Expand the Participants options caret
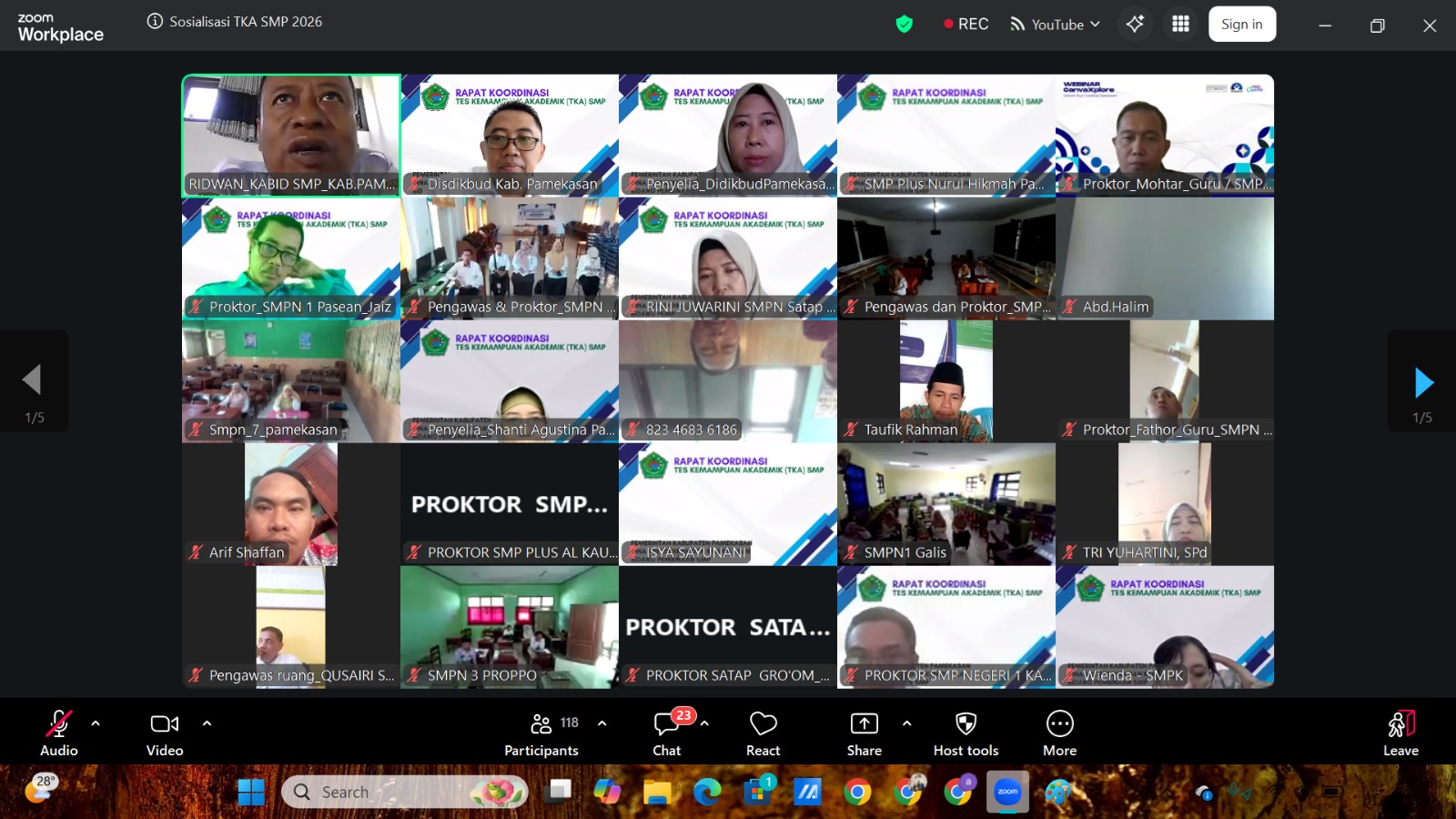This screenshot has width=1456, height=819. tap(602, 723)
